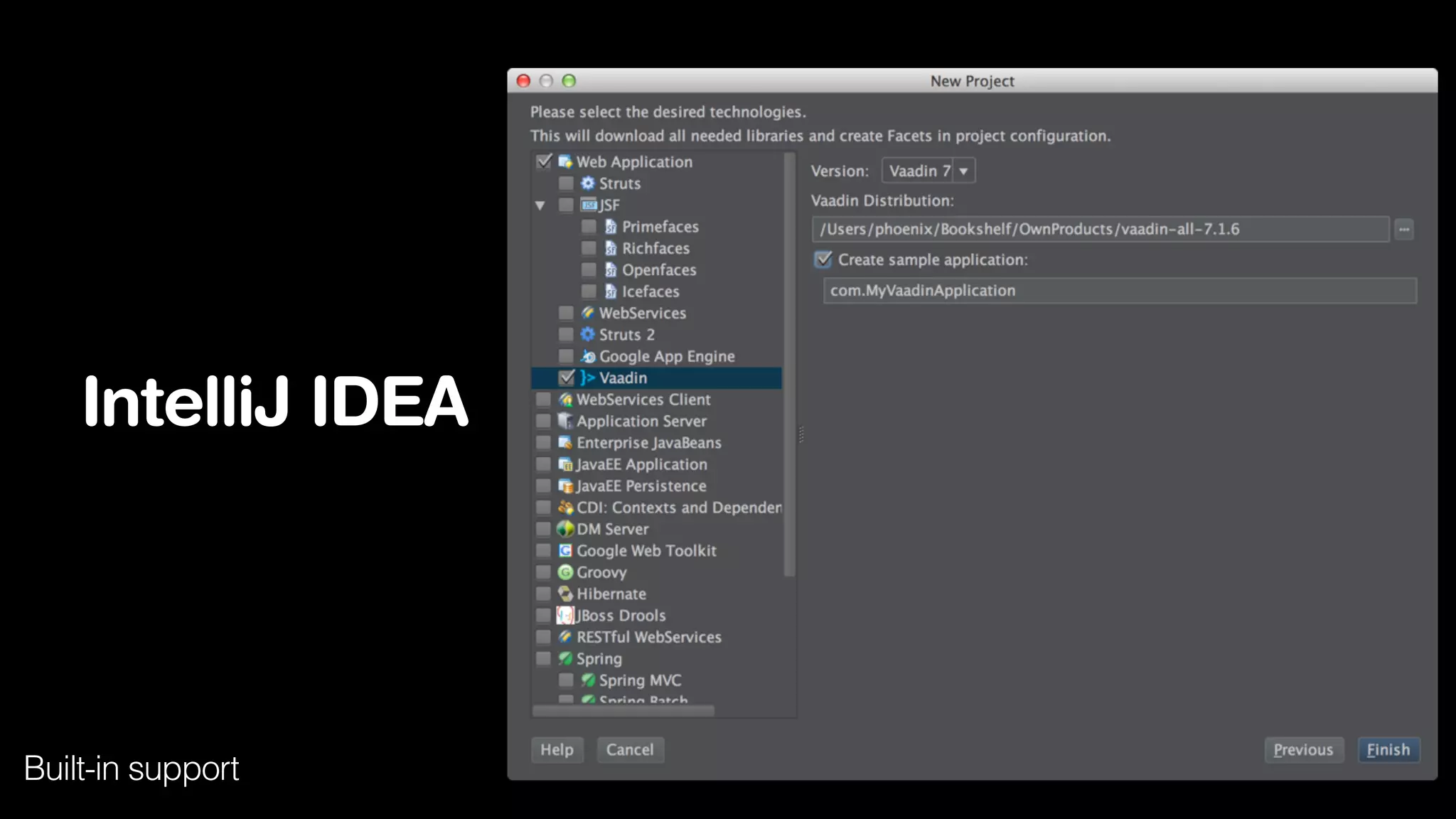Screen dimensions: 1456x819
Task: Select the Primefaces tree item
Action: (x=660, y=227)
